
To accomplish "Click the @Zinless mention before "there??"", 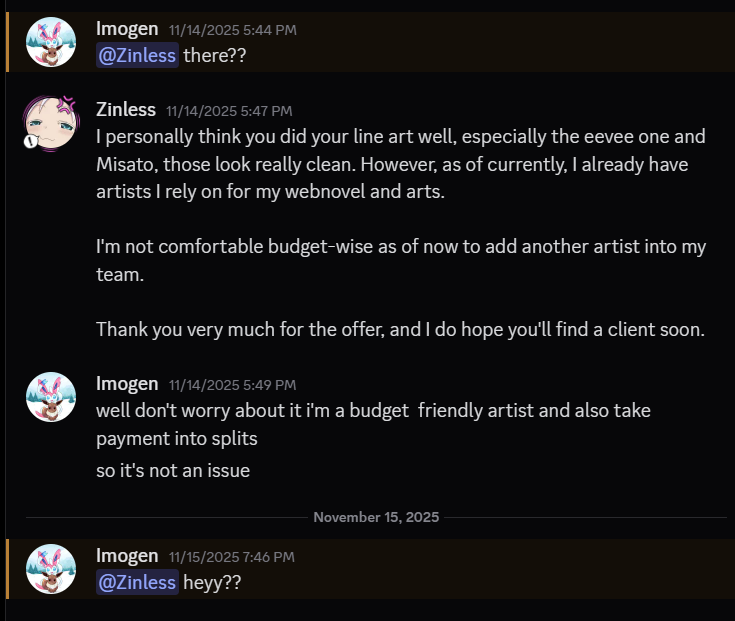I will click(x=137, y=55).
